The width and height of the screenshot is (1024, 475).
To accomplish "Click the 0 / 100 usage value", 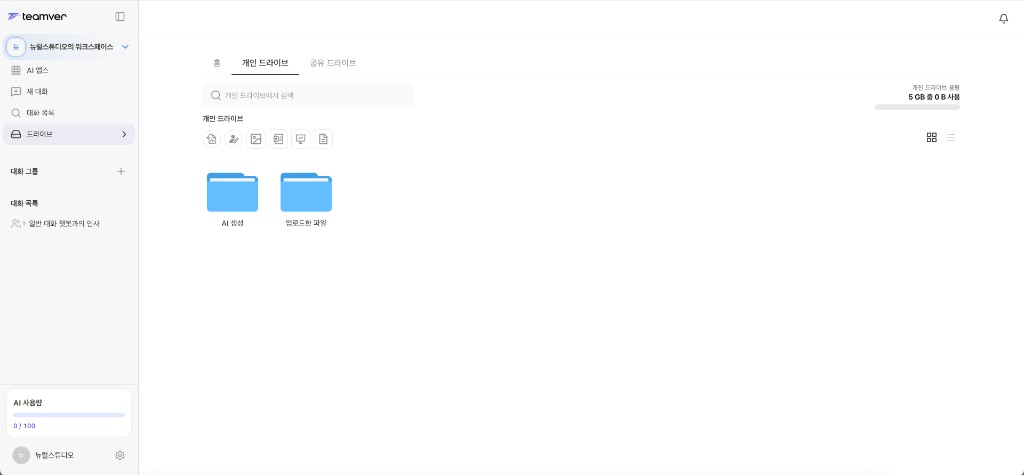I will [25, 426].
